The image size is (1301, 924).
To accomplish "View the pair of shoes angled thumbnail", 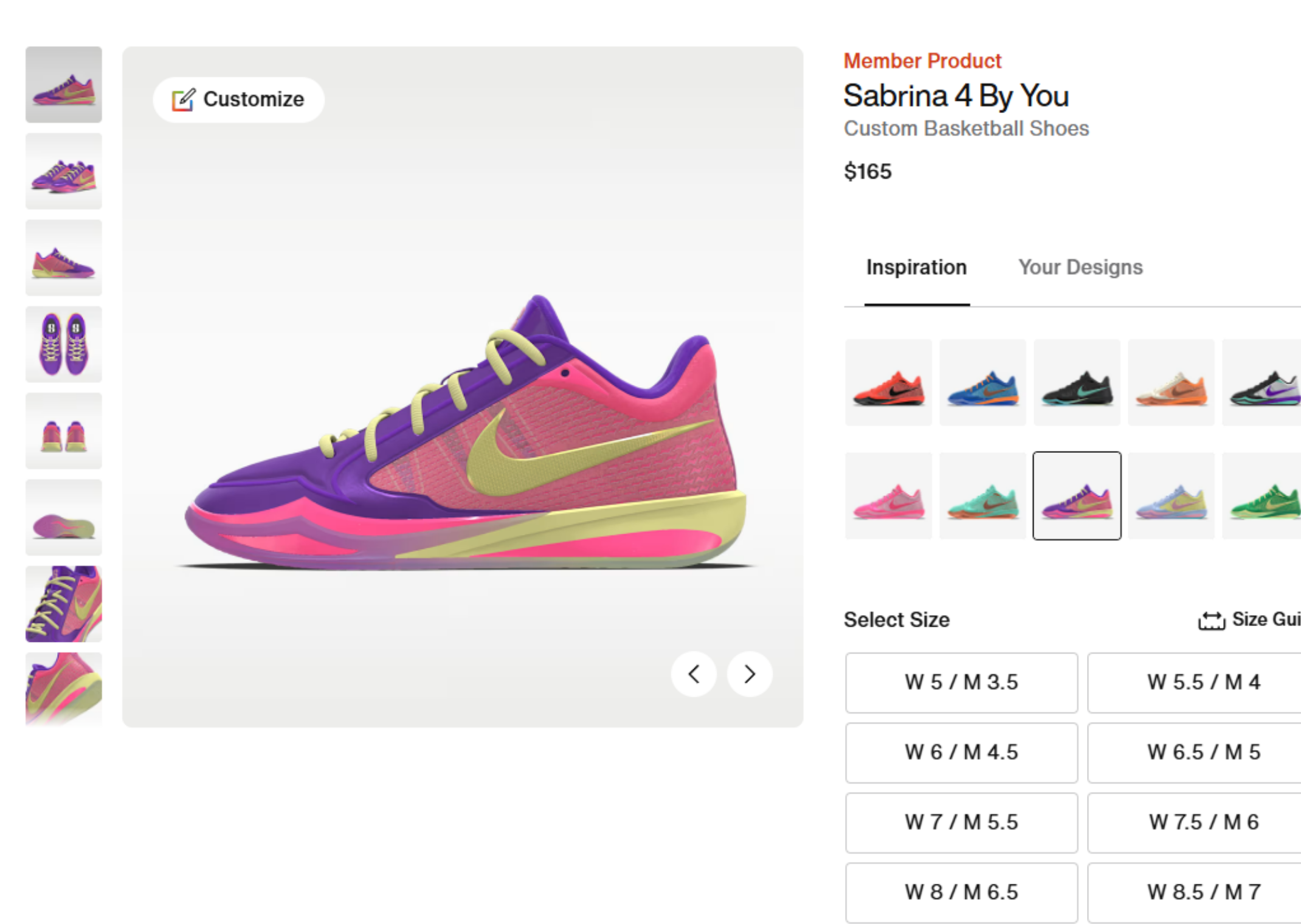I will point(64,171).
